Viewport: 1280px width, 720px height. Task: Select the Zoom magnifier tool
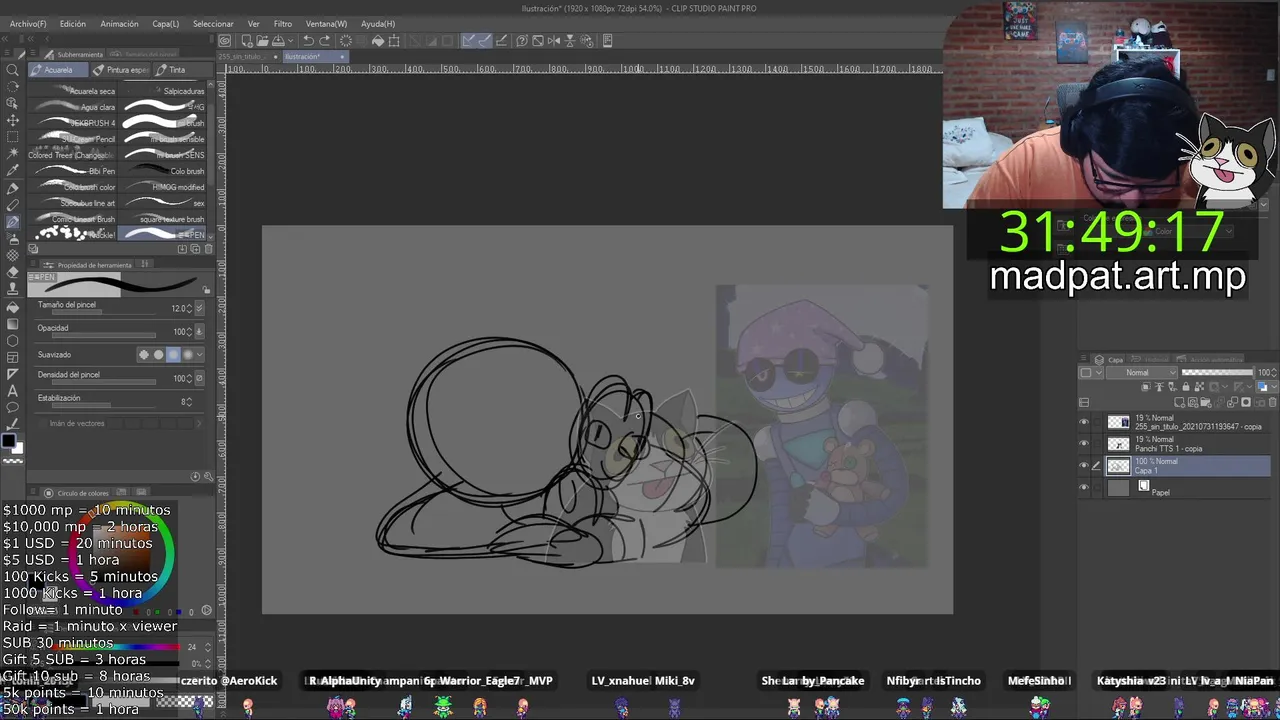pyautogui.click(x=13, y=70)
